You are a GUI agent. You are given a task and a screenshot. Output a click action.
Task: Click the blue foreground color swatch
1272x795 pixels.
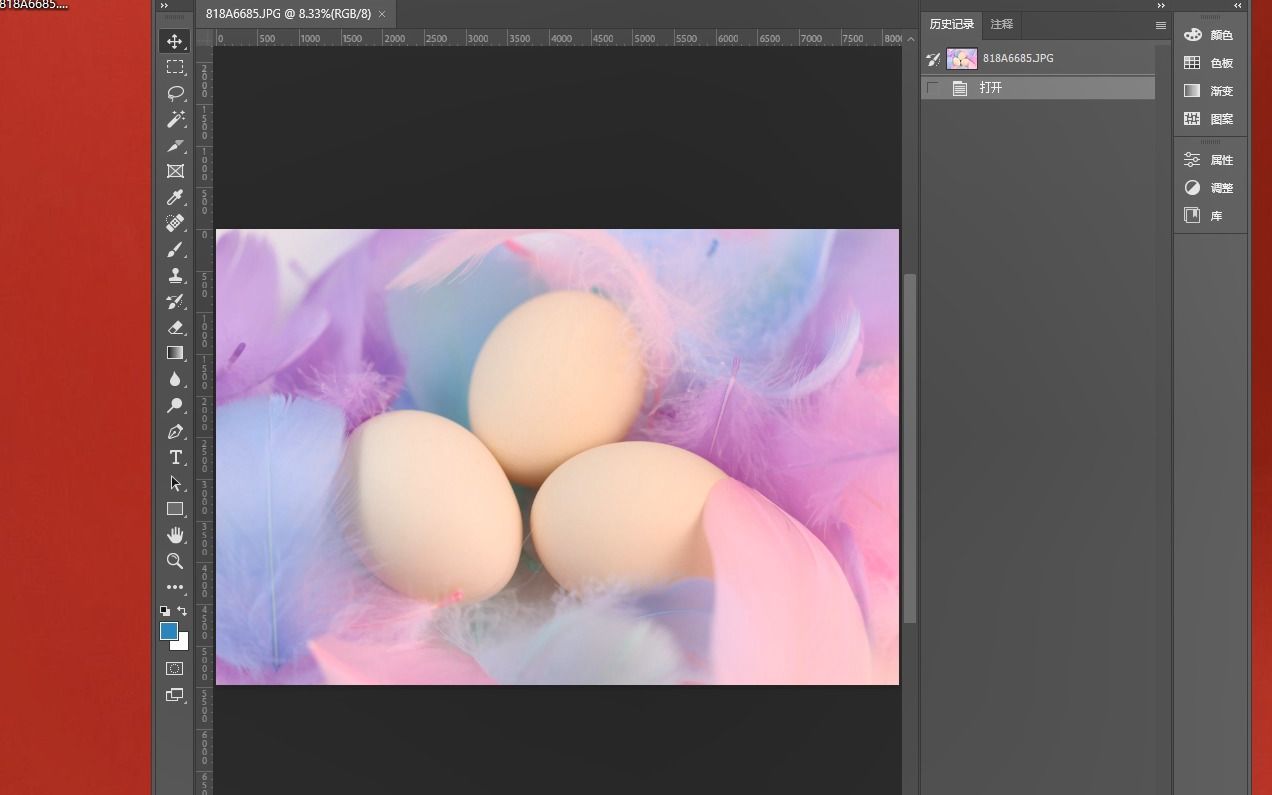click(x=169, y=631)
